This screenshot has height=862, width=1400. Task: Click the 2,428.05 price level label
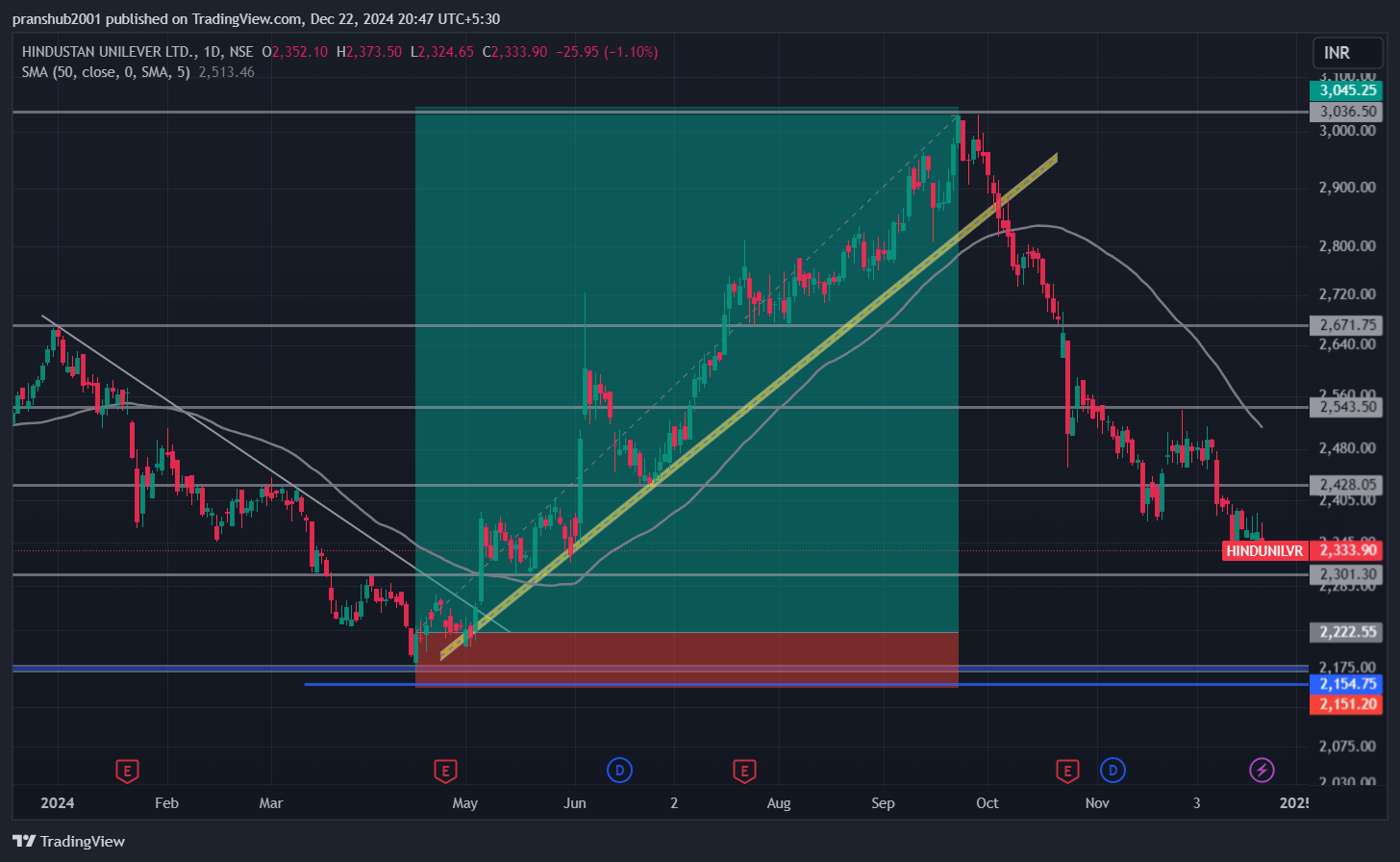tap(1347, 485)
